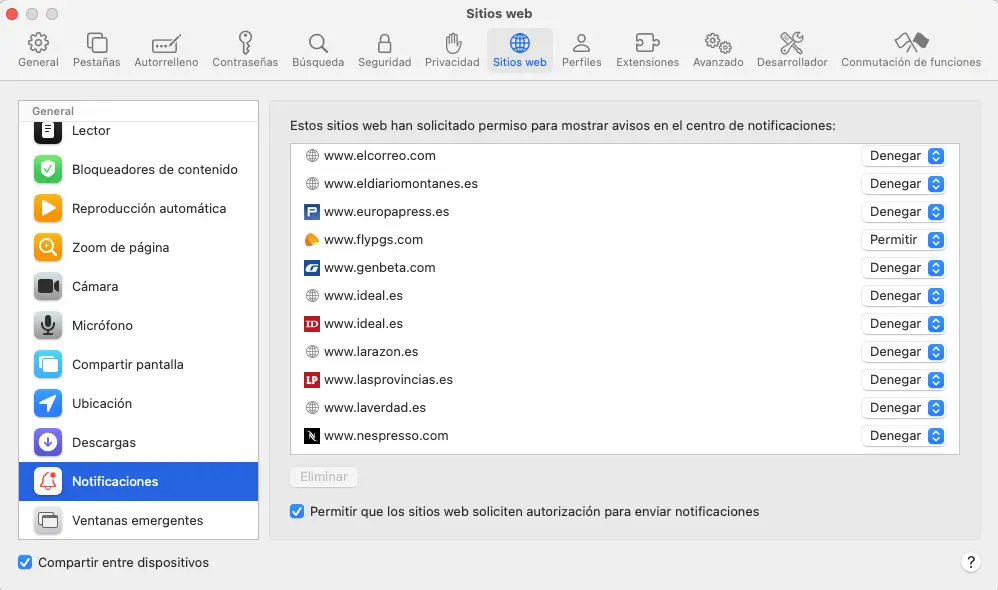Open the Búsqueda magnifier icon
This screenshot has width=998, height=590.
point(318,43)
